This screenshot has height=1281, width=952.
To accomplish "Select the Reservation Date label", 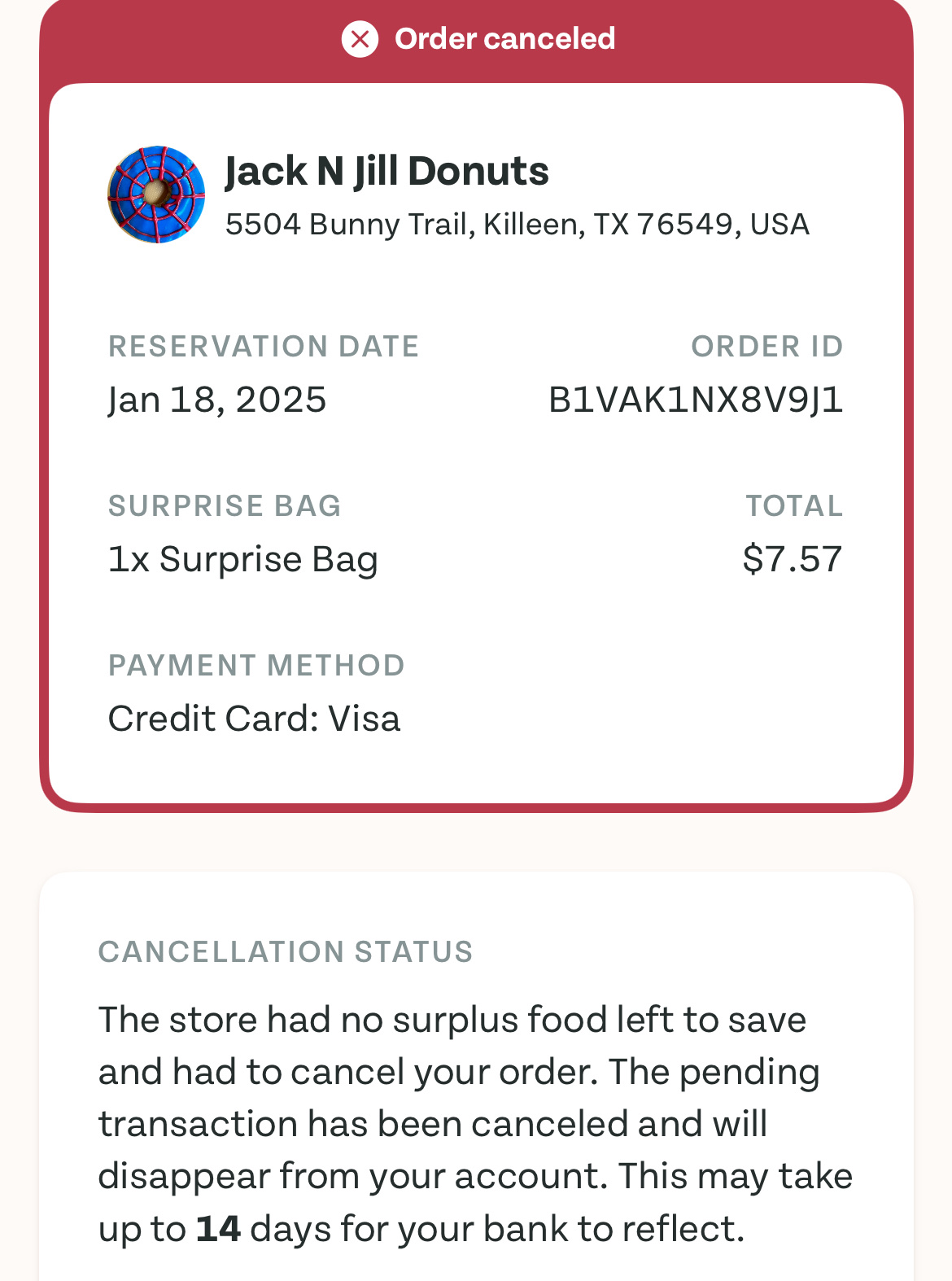I will point(264,347).
